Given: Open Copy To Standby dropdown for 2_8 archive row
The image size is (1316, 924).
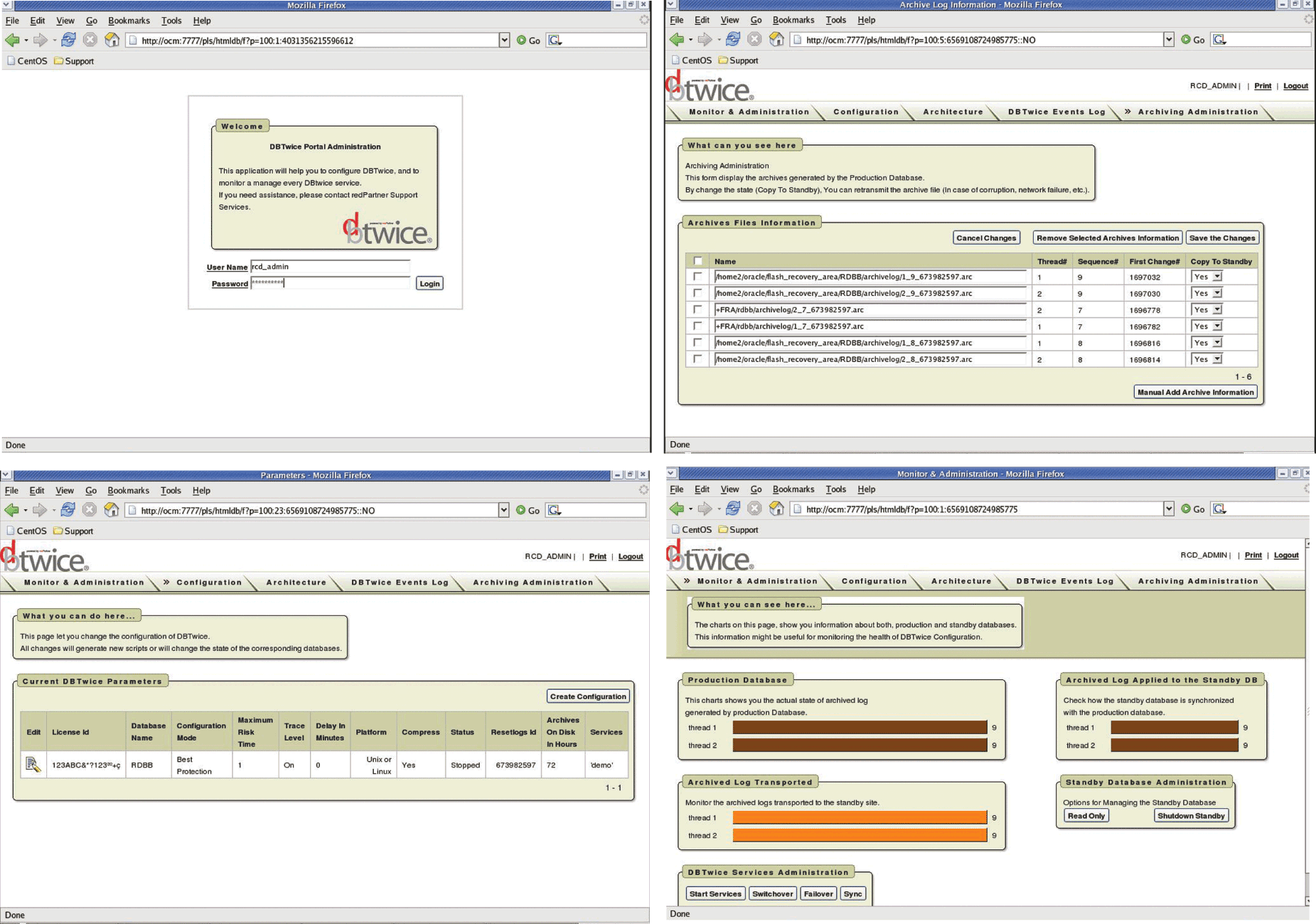Looking at the screenshot, I should (1217, 359).
